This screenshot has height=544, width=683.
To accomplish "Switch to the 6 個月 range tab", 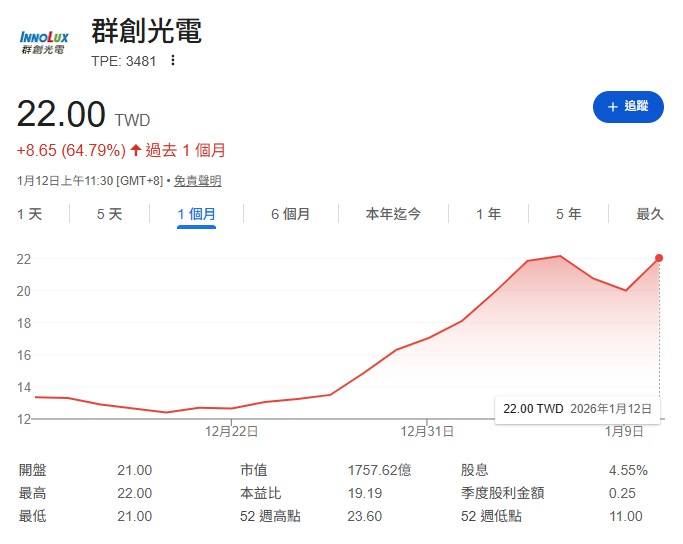I will (x=290, y=214).
